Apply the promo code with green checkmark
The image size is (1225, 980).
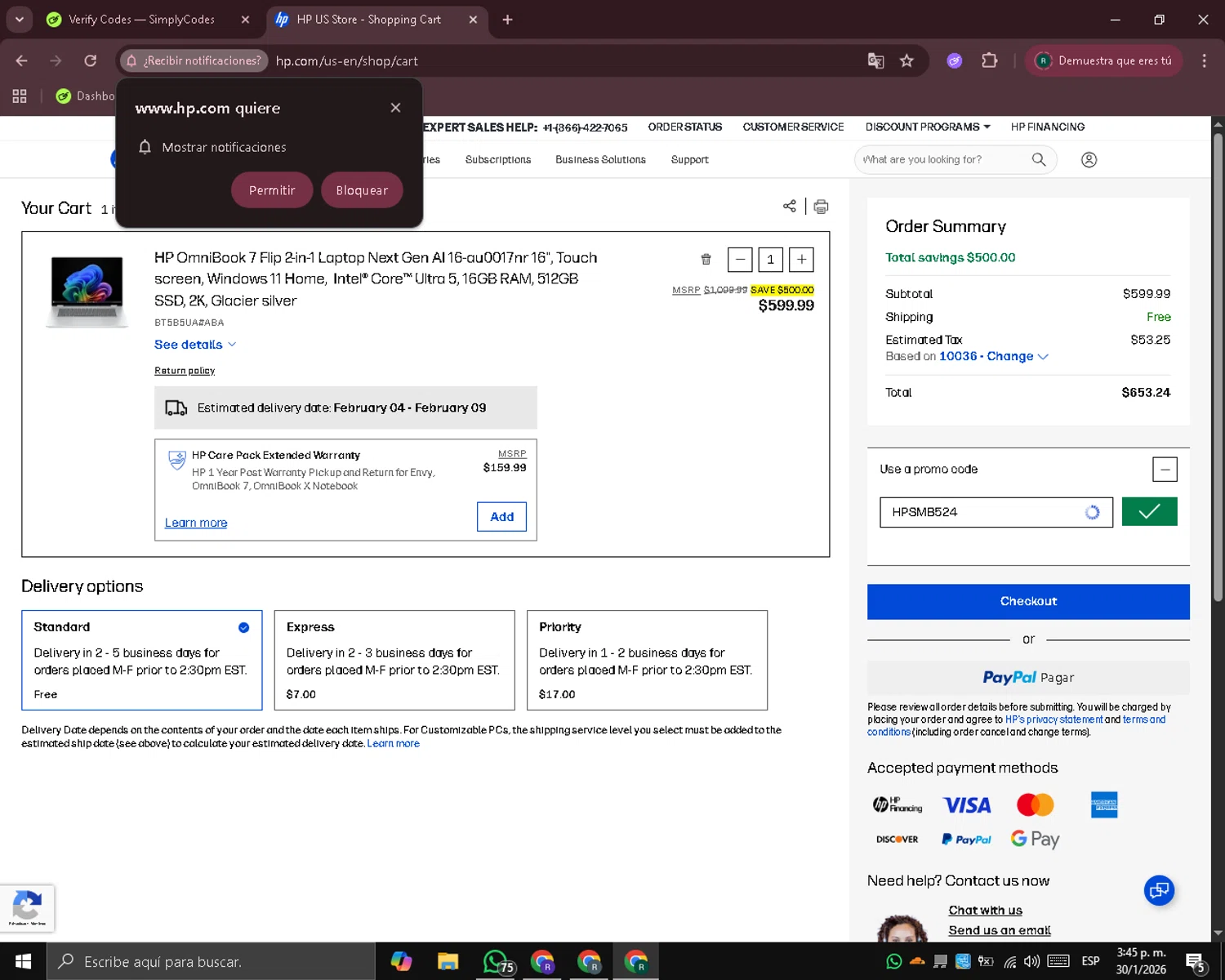pos(1149,512)
